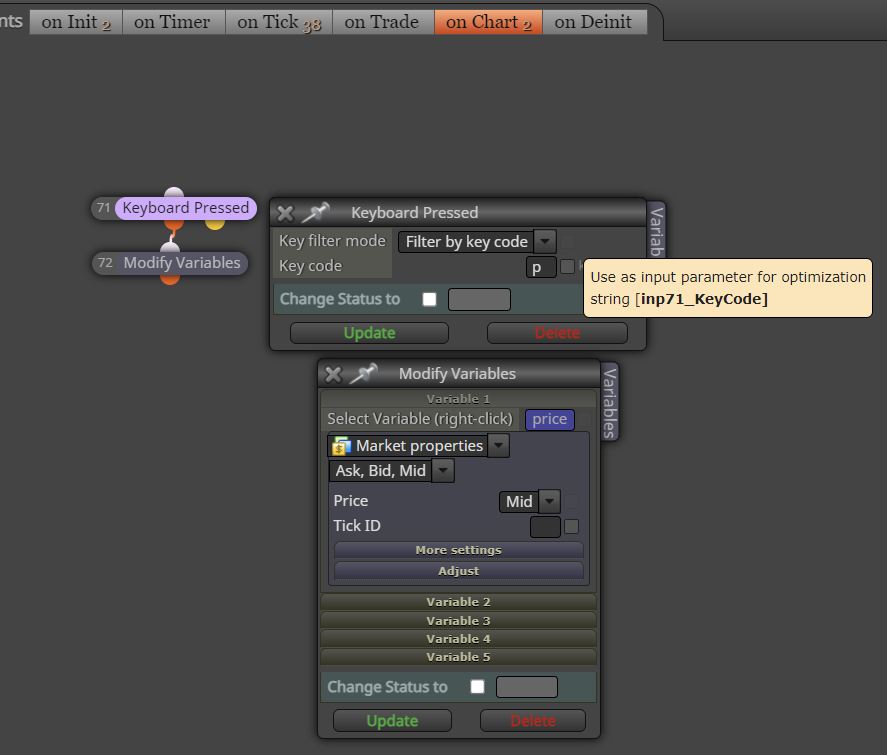Expand the Variable 5 section
This screenshot has width=887, height=755.
(458, 657)
